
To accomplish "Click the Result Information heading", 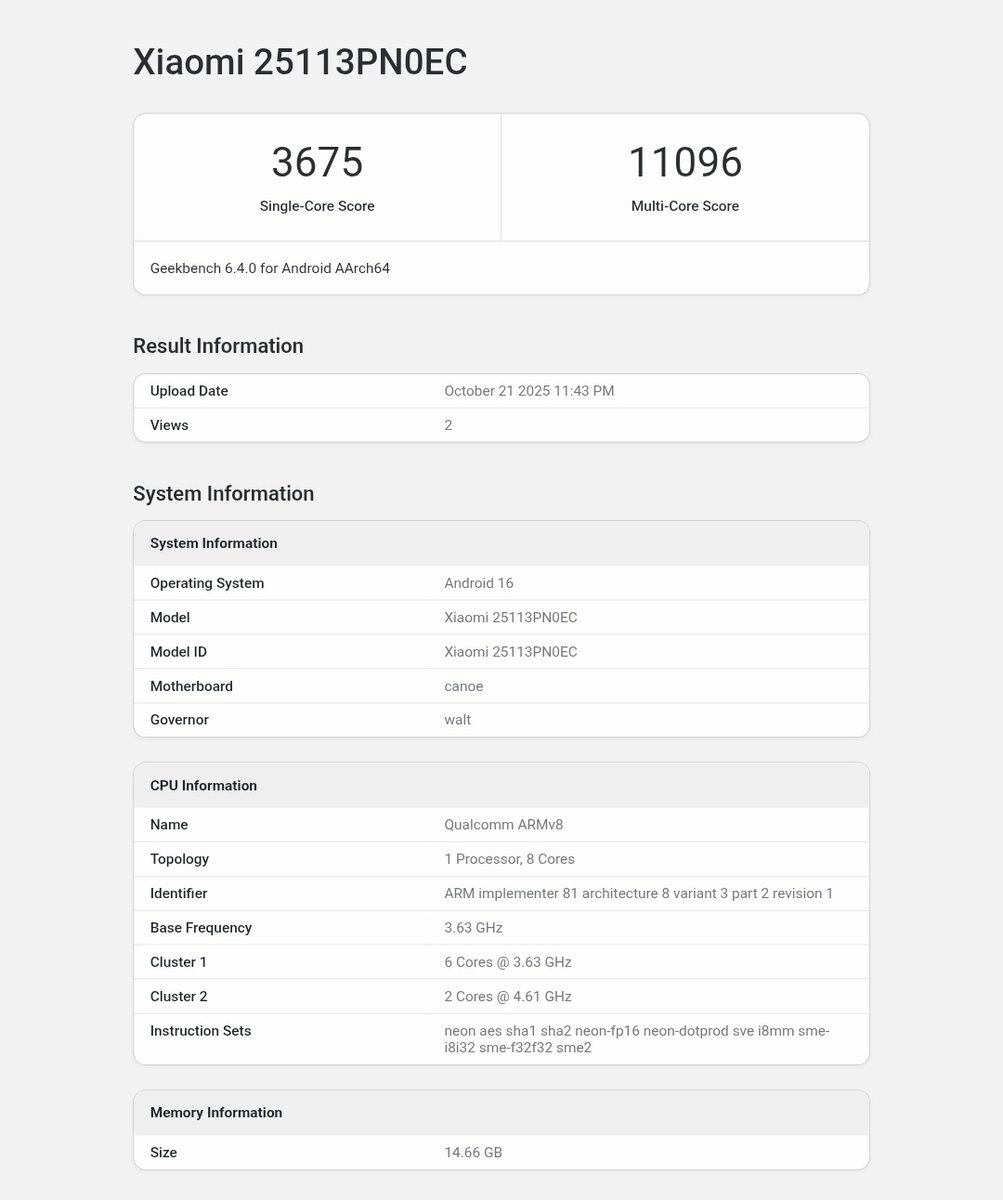I will pyautogui.click(x=218, y=346).
